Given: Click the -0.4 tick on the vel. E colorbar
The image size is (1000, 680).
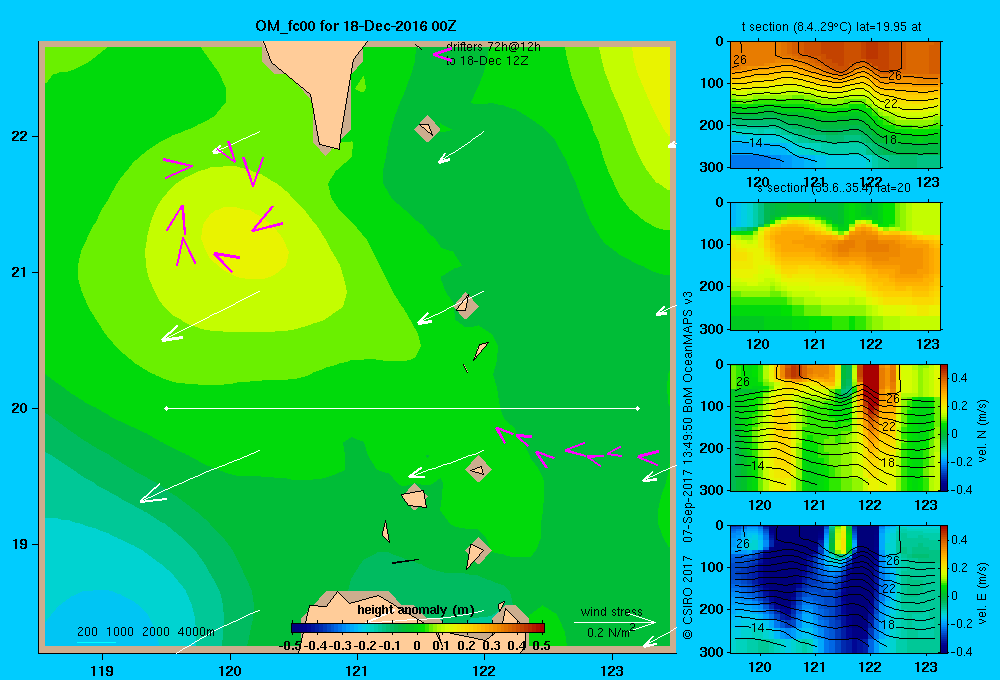Looking at the screenshot, I should pos(961,651).
